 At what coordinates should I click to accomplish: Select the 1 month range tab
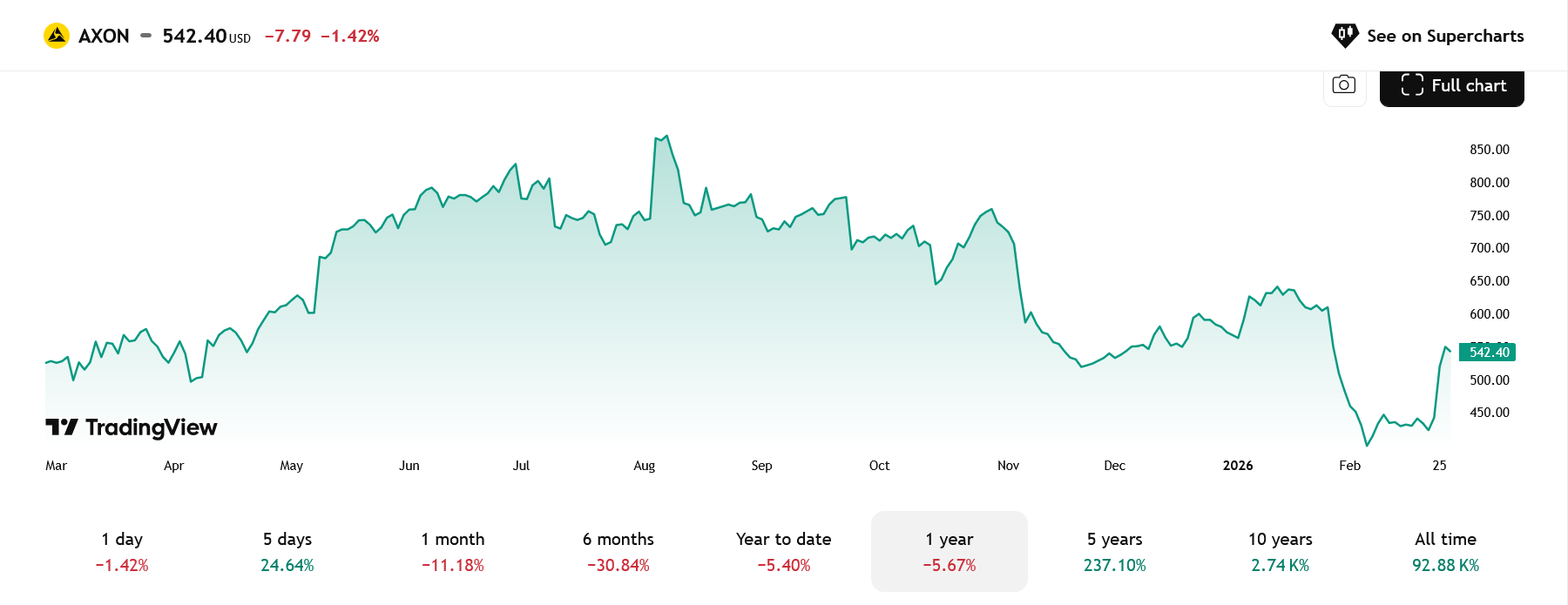(x=453, y=551)
